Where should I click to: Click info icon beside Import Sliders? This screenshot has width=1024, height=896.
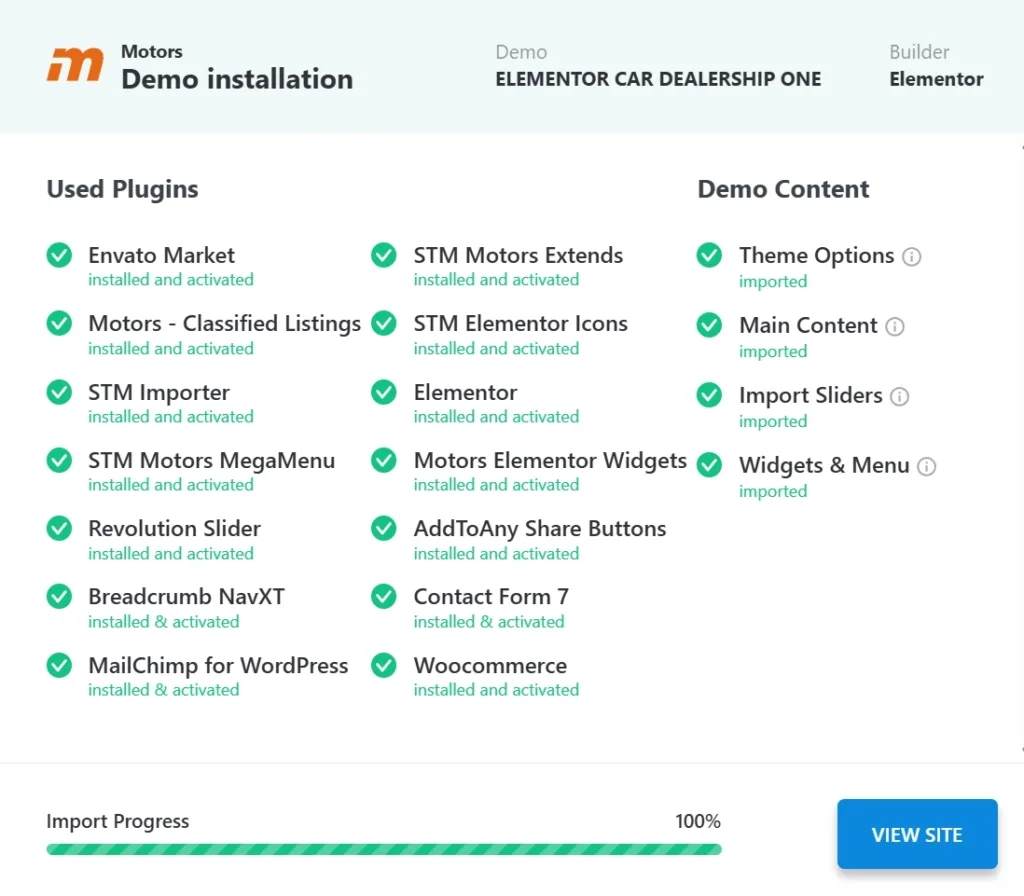click(900, 397)
